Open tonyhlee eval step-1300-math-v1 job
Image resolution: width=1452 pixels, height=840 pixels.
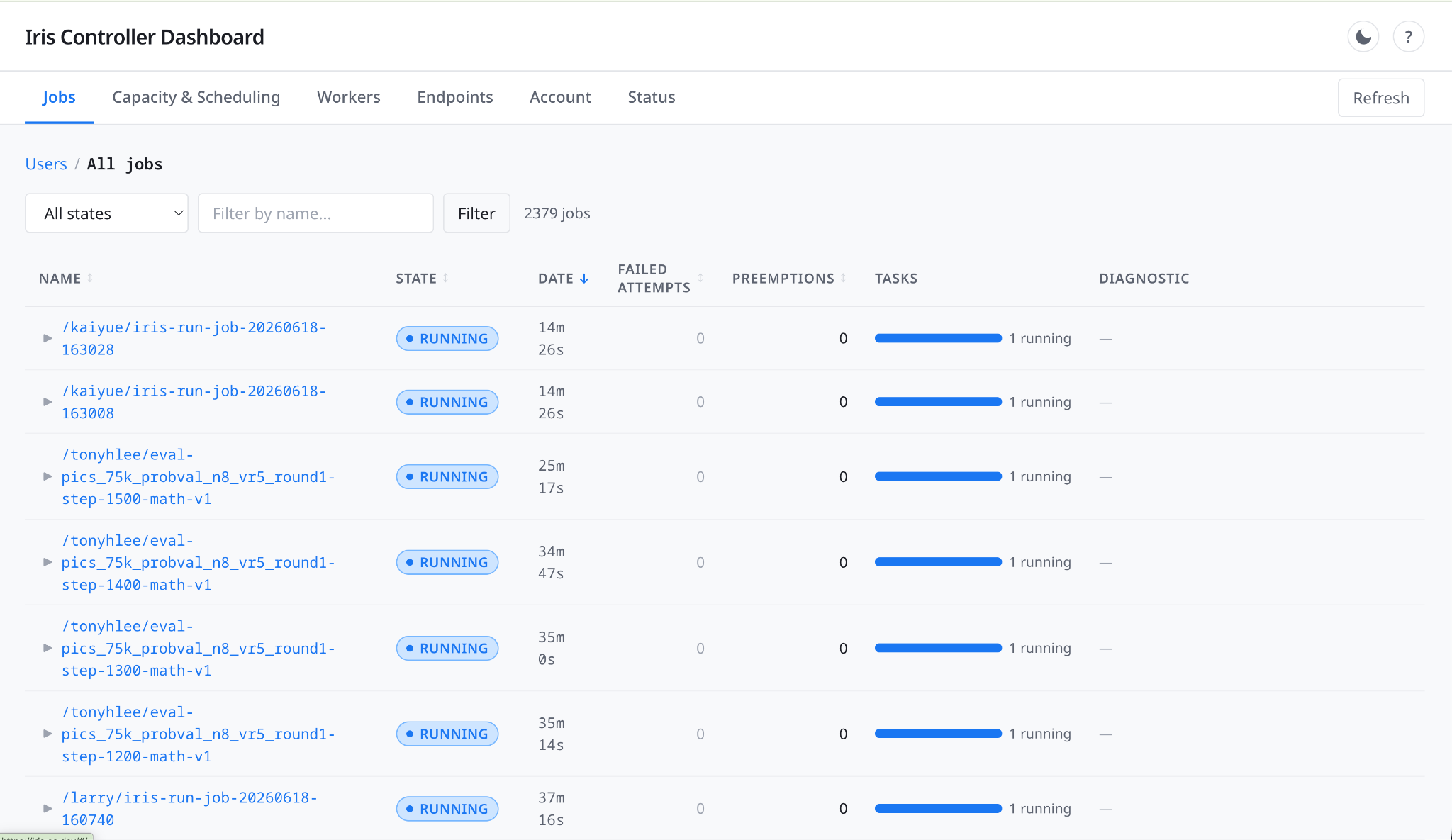199,648
